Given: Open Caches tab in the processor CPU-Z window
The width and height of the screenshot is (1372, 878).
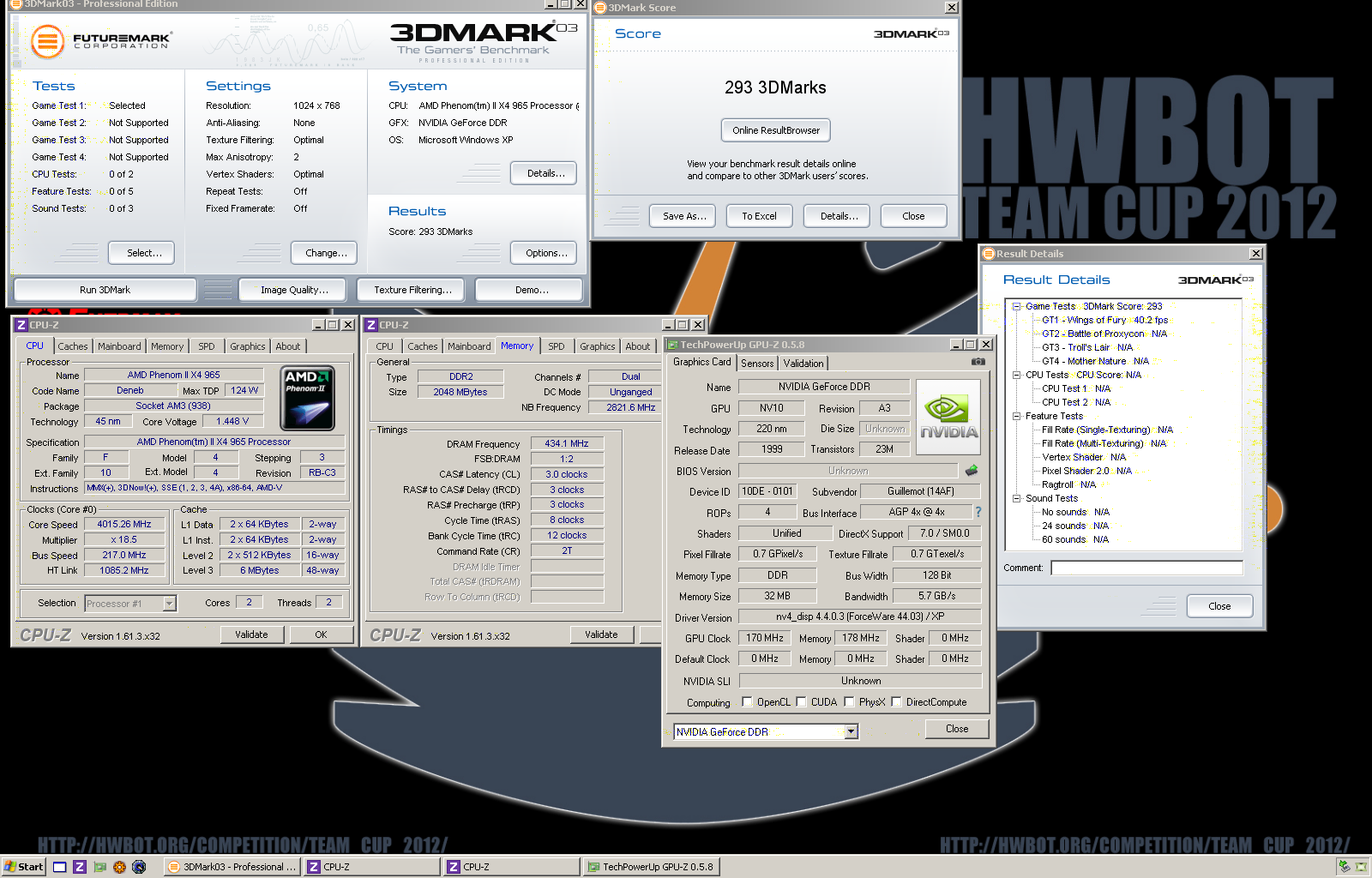Looking at the screenshot, I should pyautogui.click(x=73, y=346).
